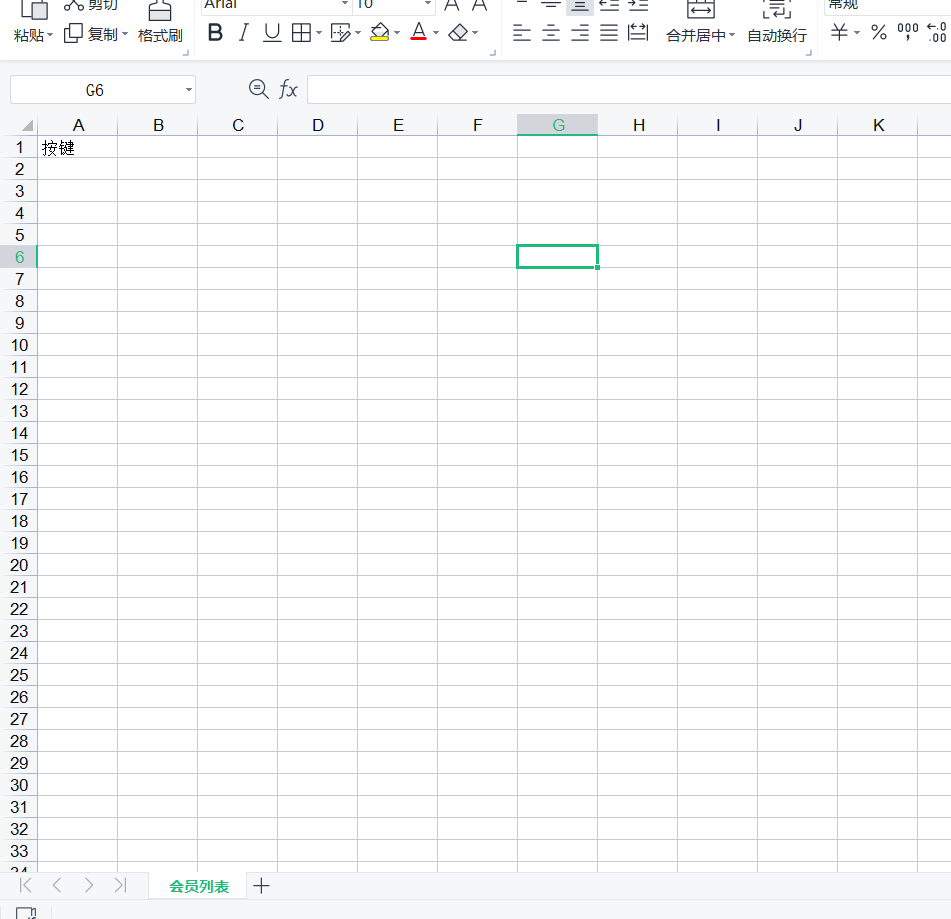Select the column G header
Viewport: 951px width, 919px height.
(x=558, y=125)
